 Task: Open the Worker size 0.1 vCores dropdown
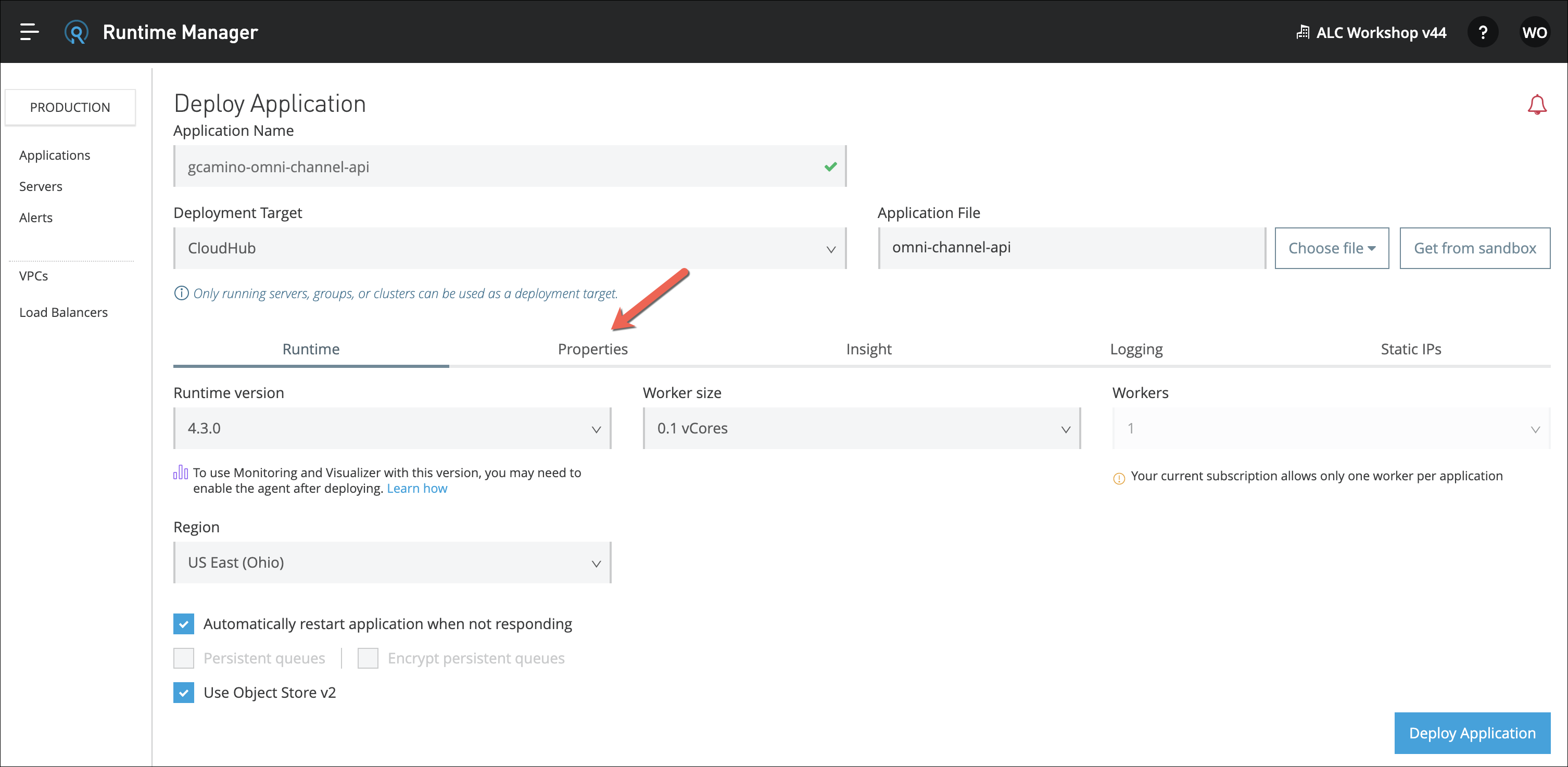[862, 428]
